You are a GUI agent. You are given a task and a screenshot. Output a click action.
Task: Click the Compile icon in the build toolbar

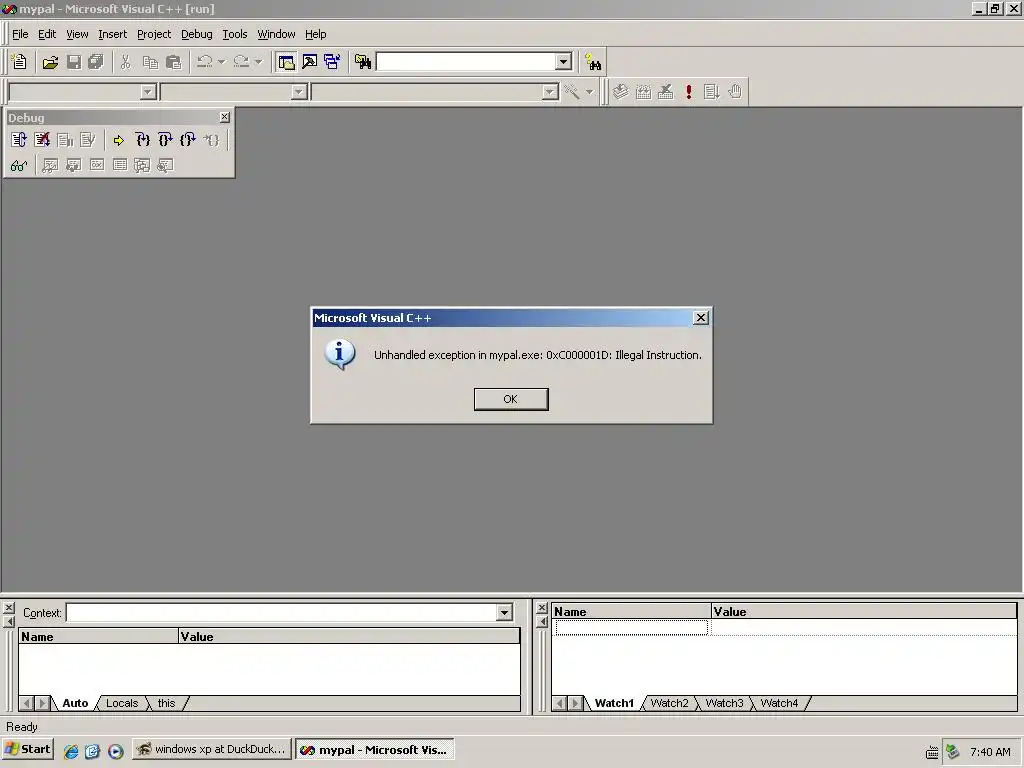[x=620, y=92]
